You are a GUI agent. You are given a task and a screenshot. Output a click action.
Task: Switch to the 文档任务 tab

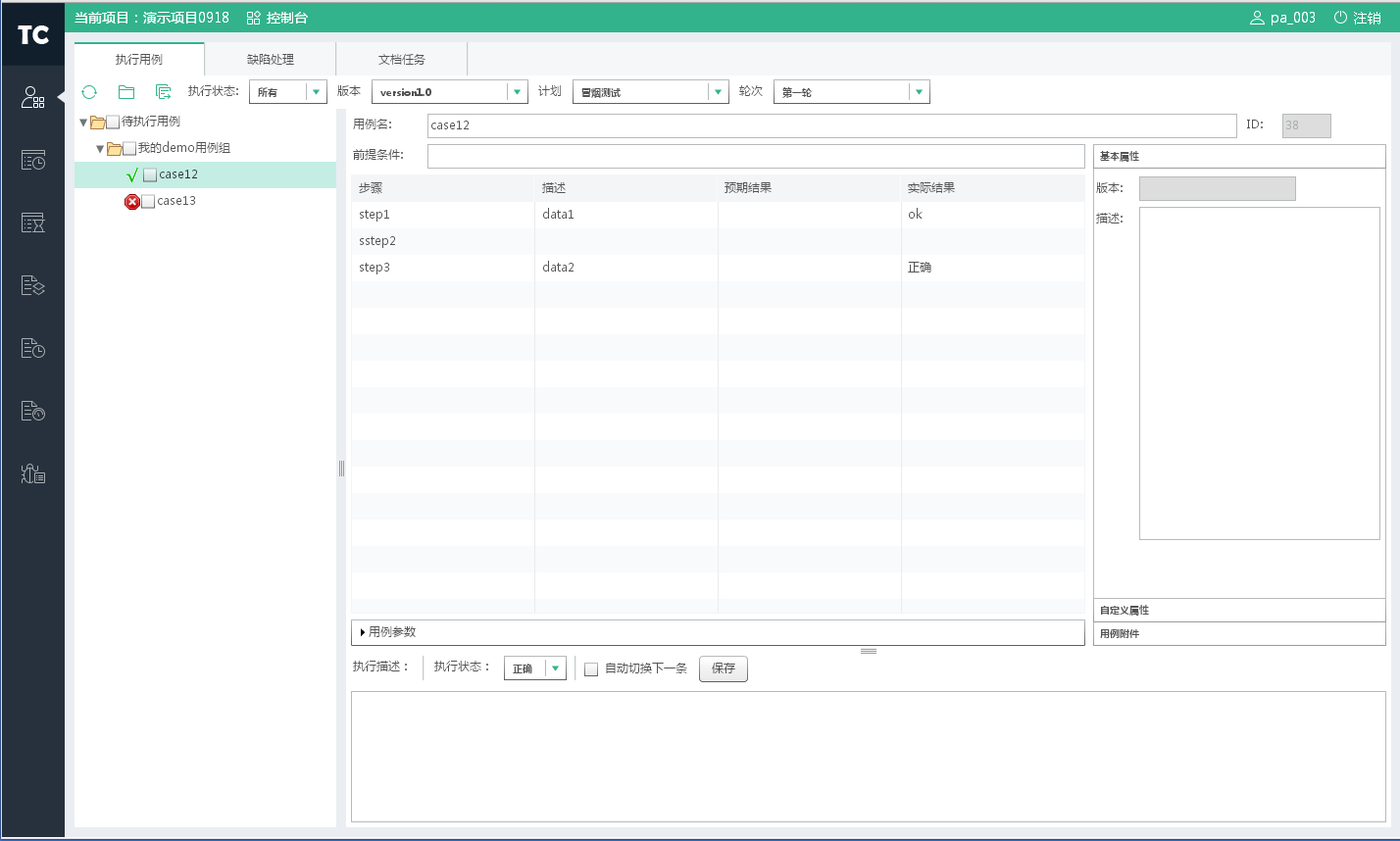click(x=402, y=60)
